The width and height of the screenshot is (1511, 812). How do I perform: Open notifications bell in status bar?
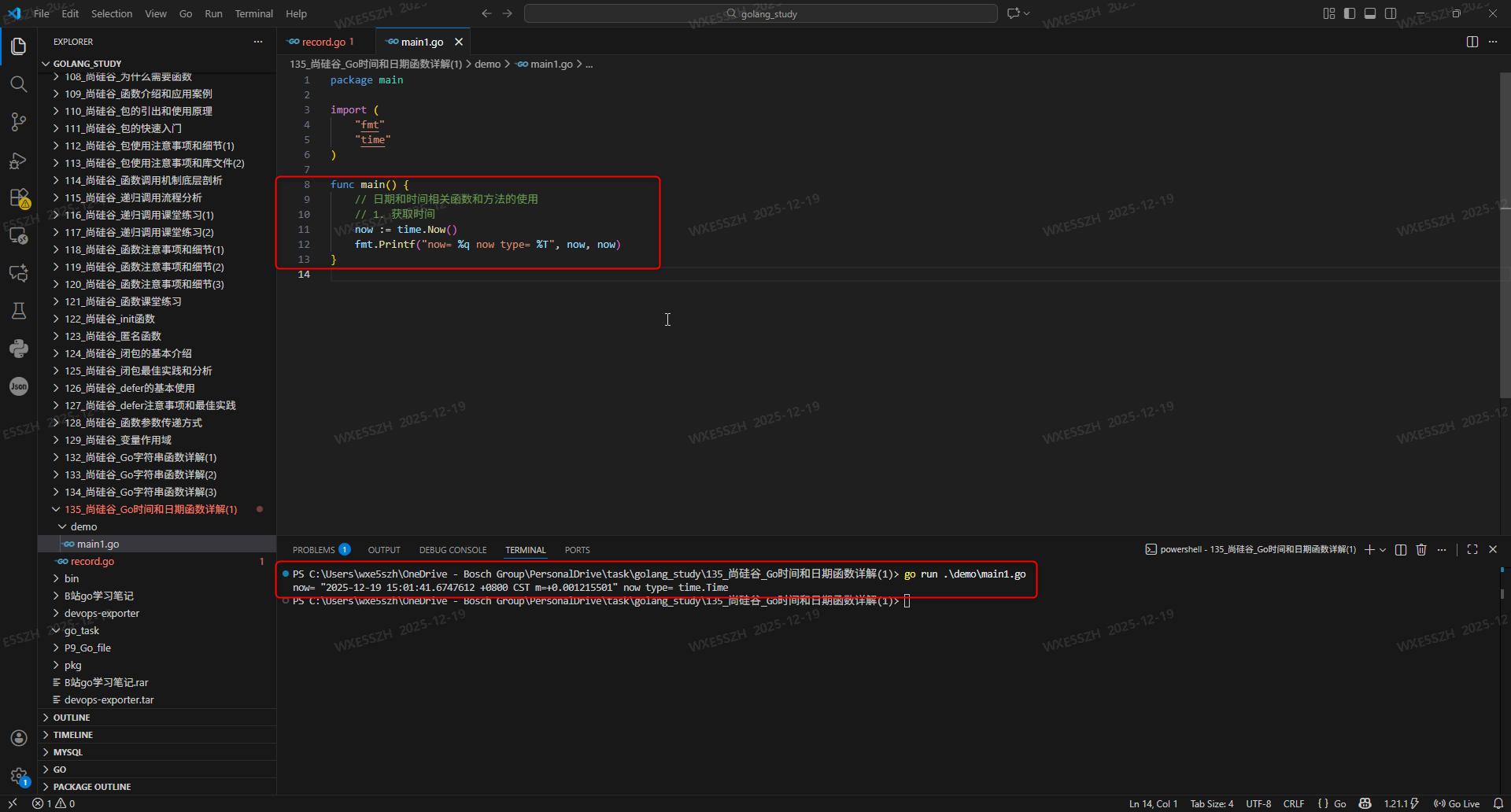click(1498, 803)
